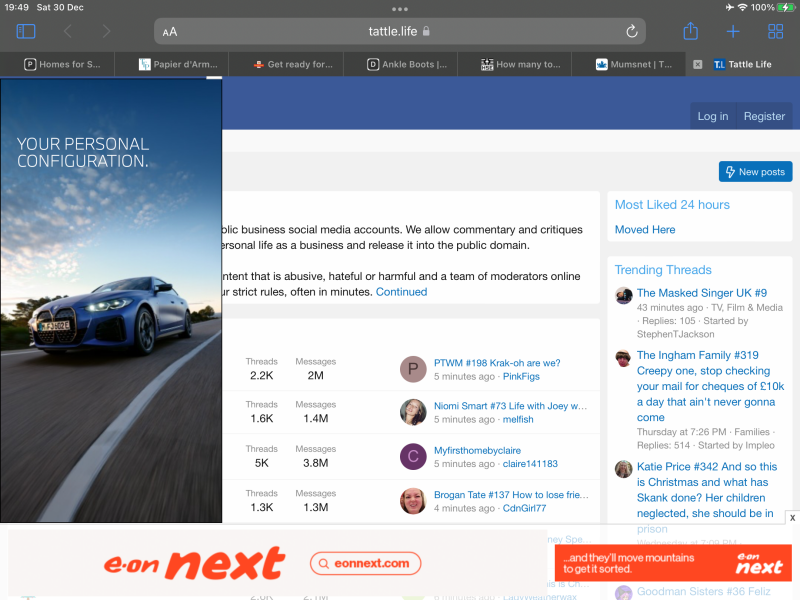Open PTWM #198 Krak-oh are we? thread
Viewport: 800px width, 600px height.
click(497, 363)
